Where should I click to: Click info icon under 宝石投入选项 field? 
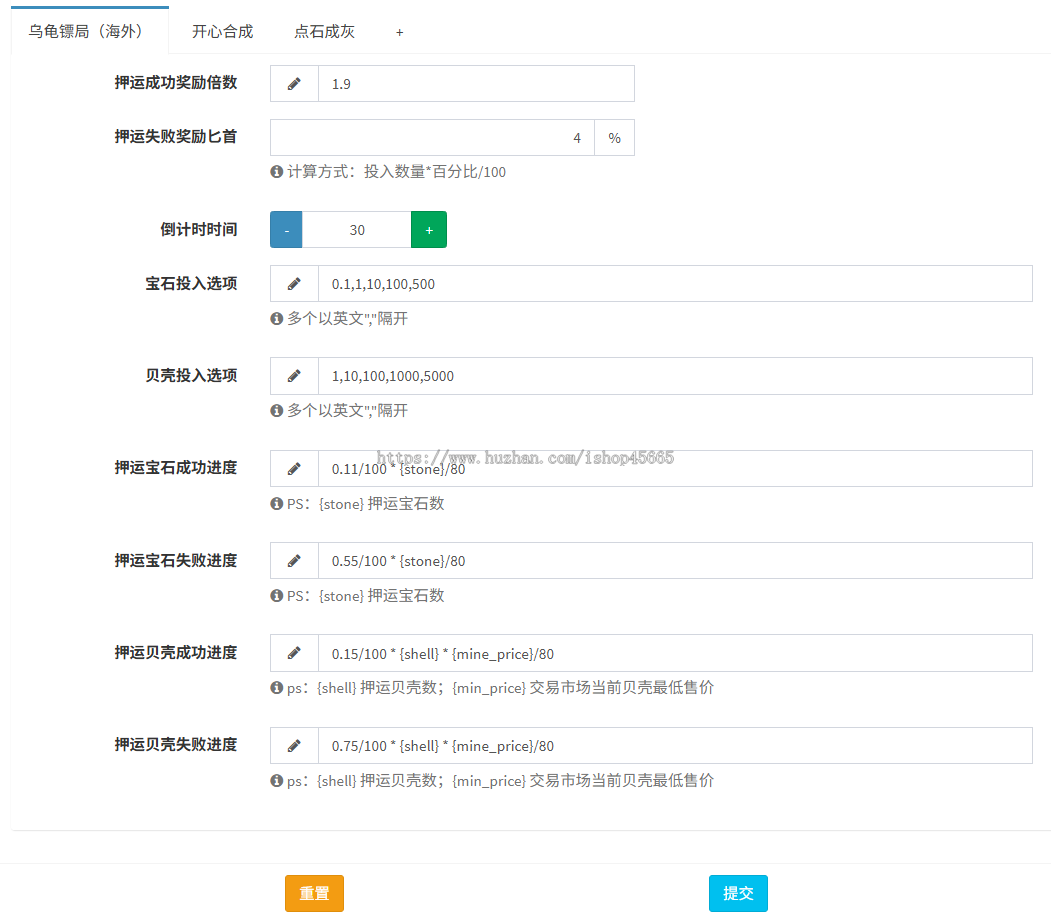pyautogui.click(x=276, y=318)
